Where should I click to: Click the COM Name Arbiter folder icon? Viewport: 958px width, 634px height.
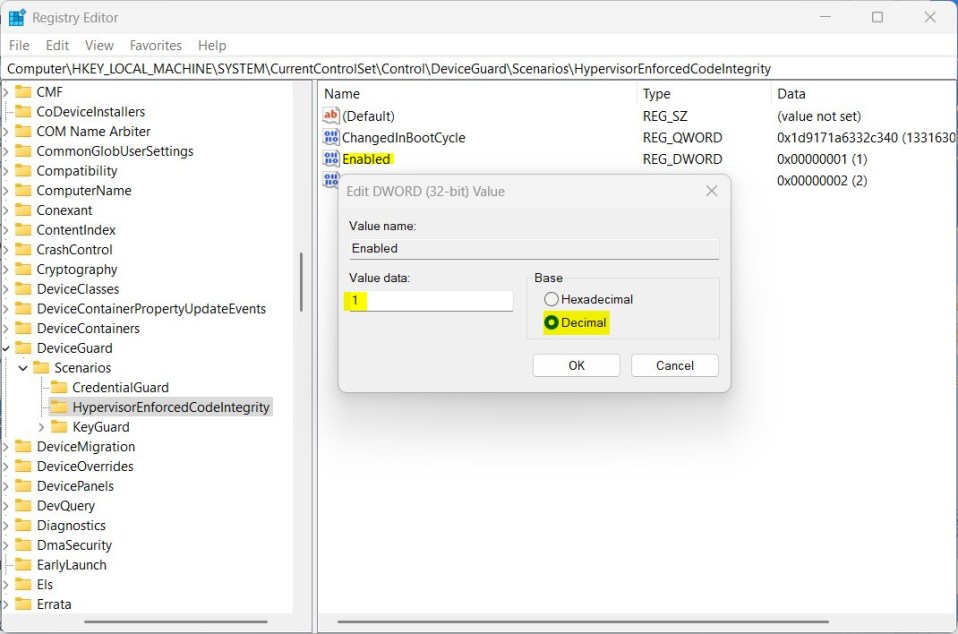(23, 131)
